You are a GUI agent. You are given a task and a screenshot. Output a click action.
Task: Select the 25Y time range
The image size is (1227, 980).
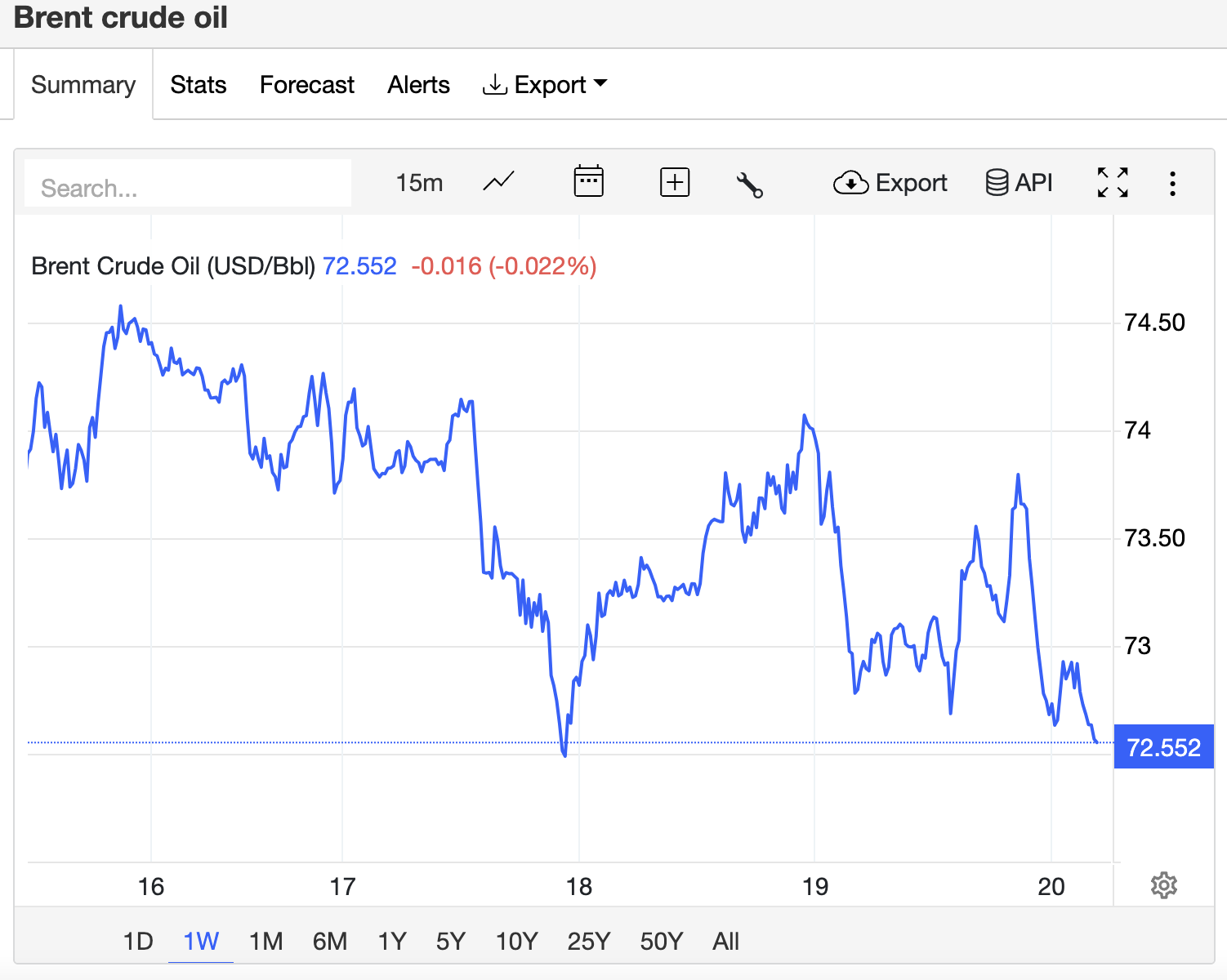click(x=589, y=942)
